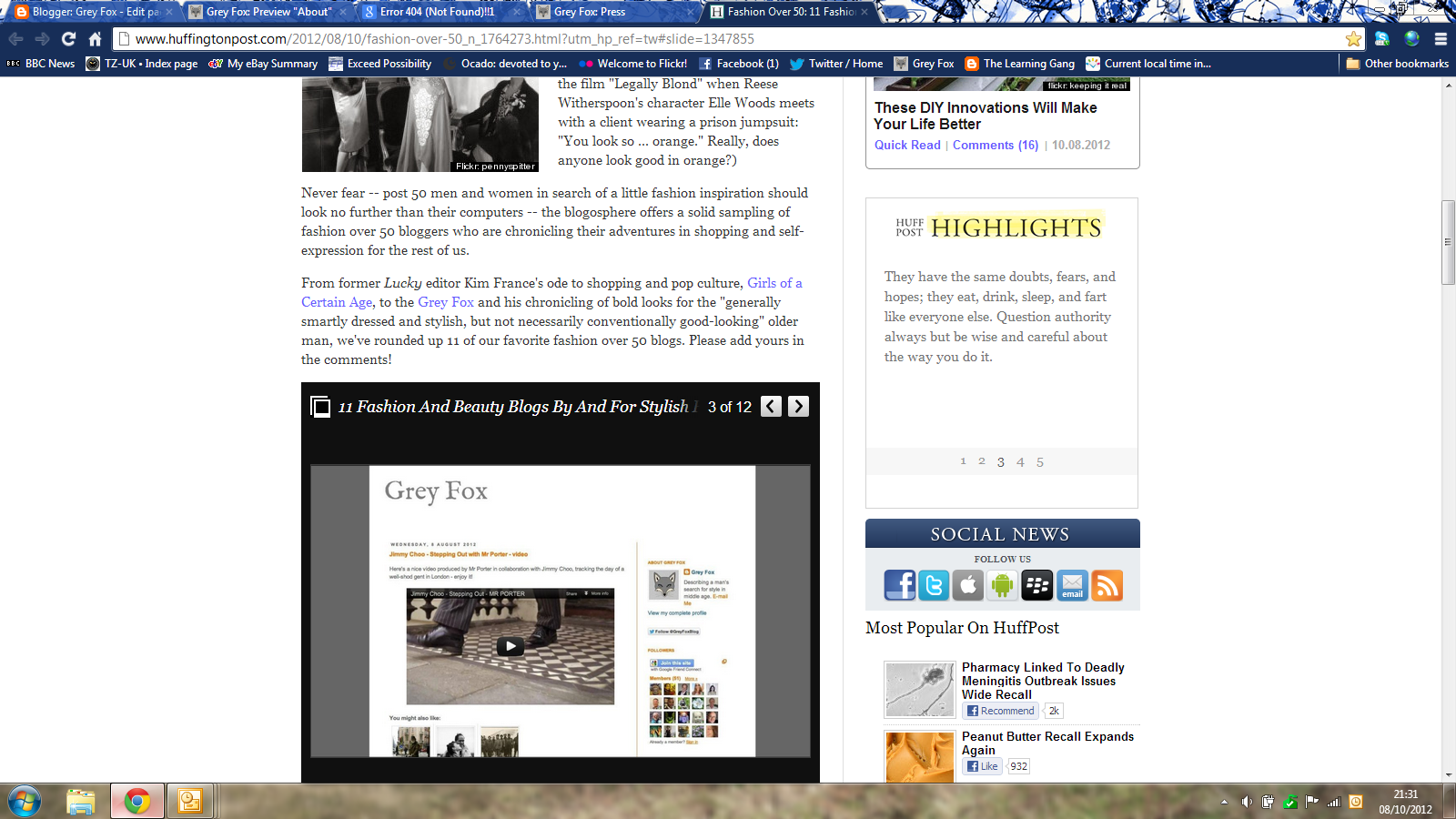
Task: Switch to Grey Fox: Preview "About" tab
Action: point(268,12)
